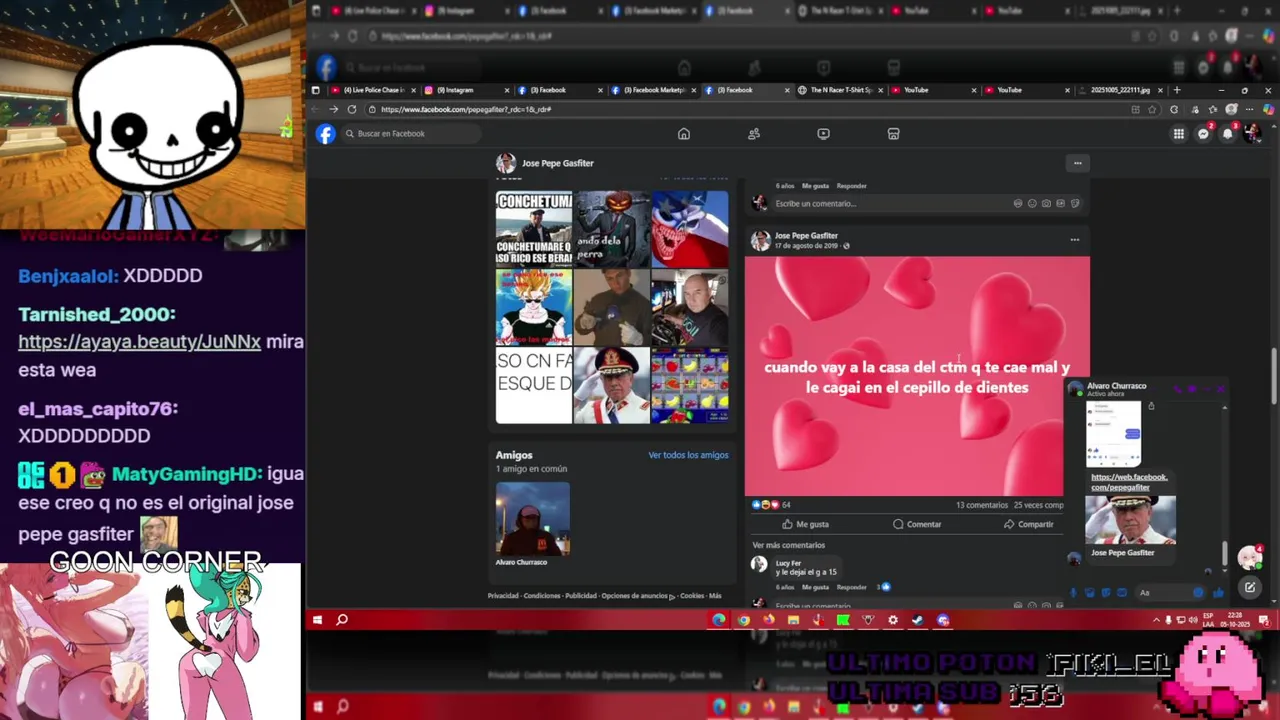1280x720 pixels.
Task: Open Privacidad footer link
Action: click(503, 596)
